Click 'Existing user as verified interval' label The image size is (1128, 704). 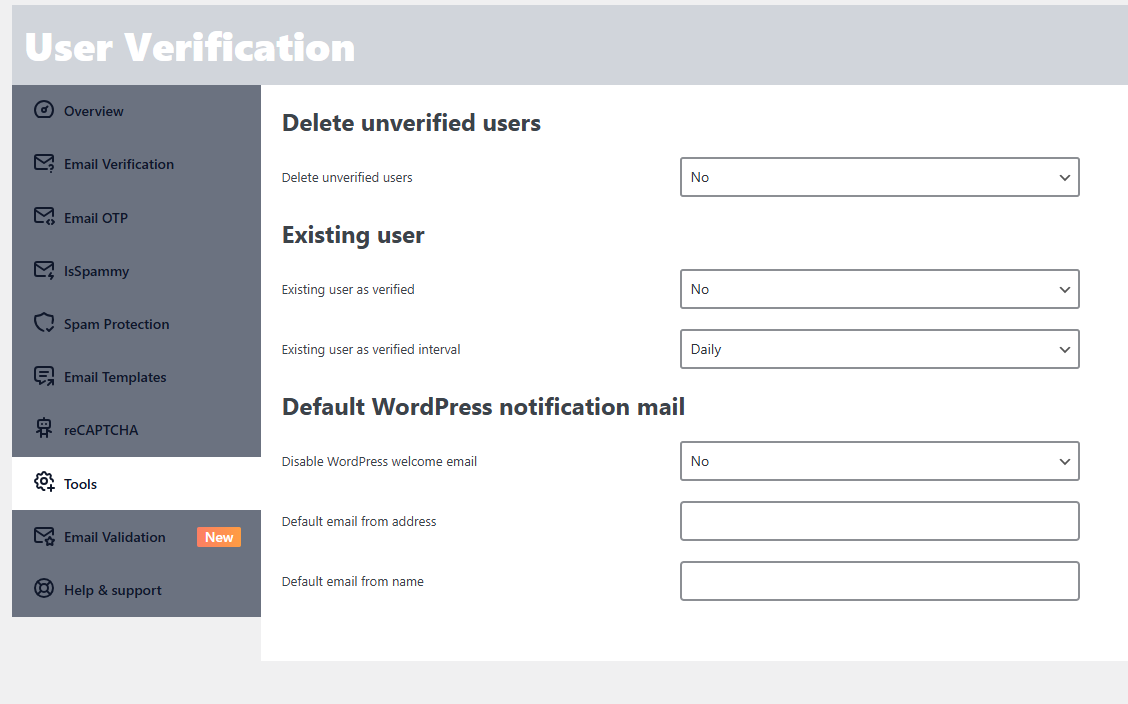click(370, 349)
